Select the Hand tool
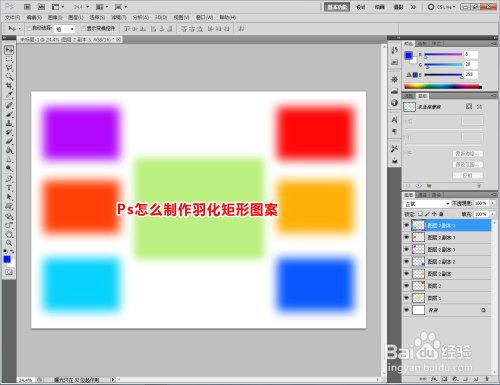The width and height of the screenshot is (500, 385). click(x=9, y=234)
